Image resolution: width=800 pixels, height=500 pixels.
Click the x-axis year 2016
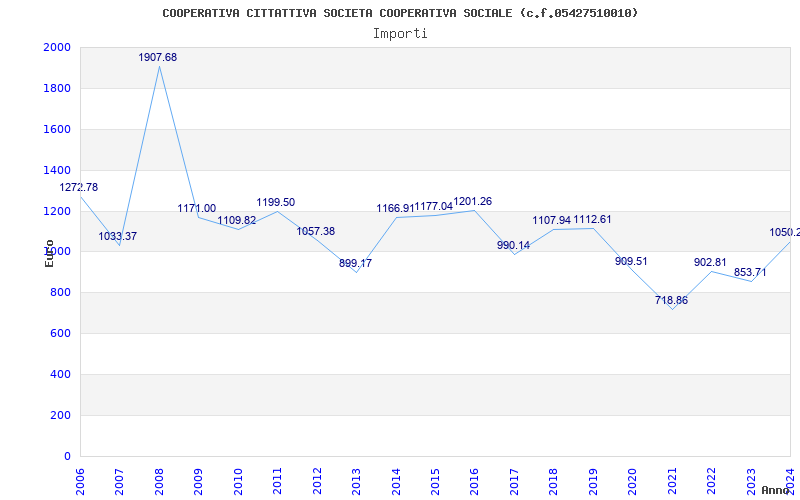(x=474, y=481)
